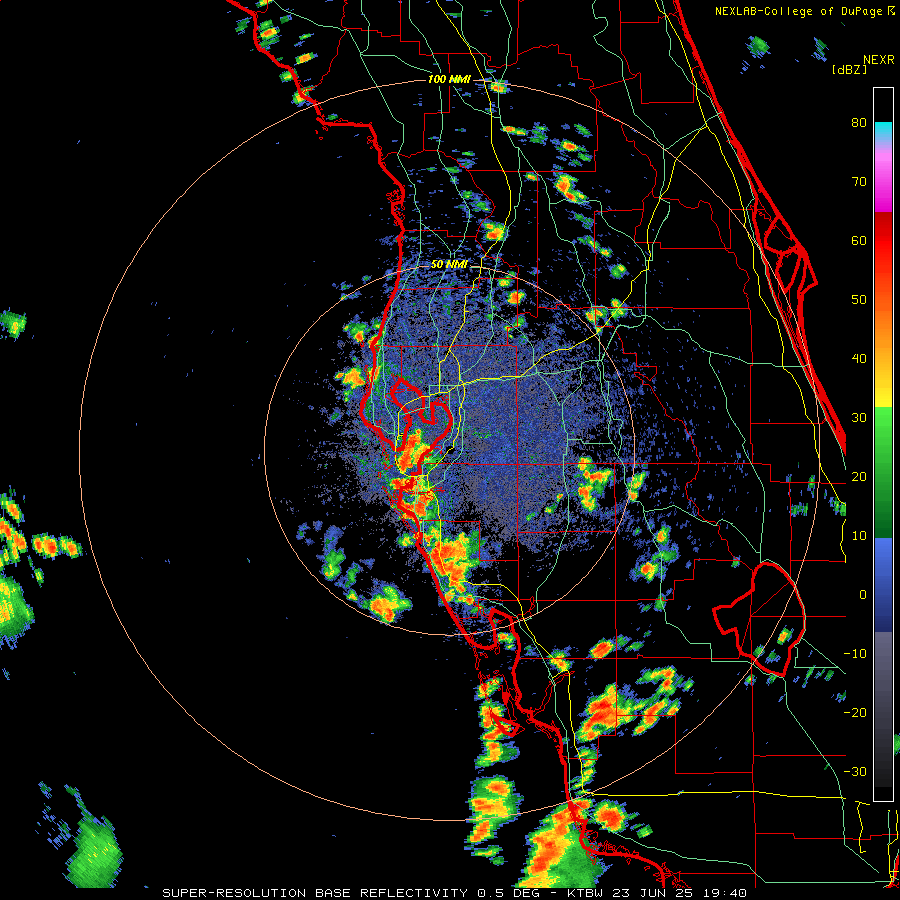Click the green segment of the color bar
Viewport: 900px width, 900px height.
(883, 472)
